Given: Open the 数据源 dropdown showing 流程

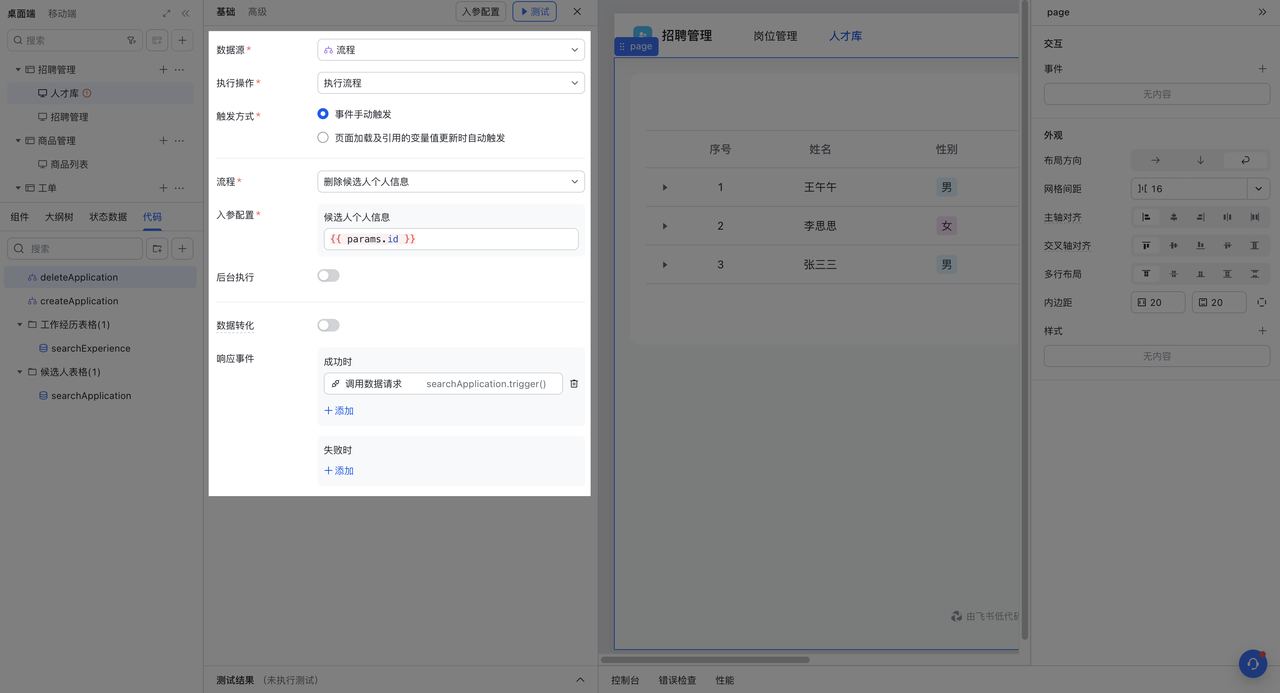Looking at the screenshot, I should [451, 50].
